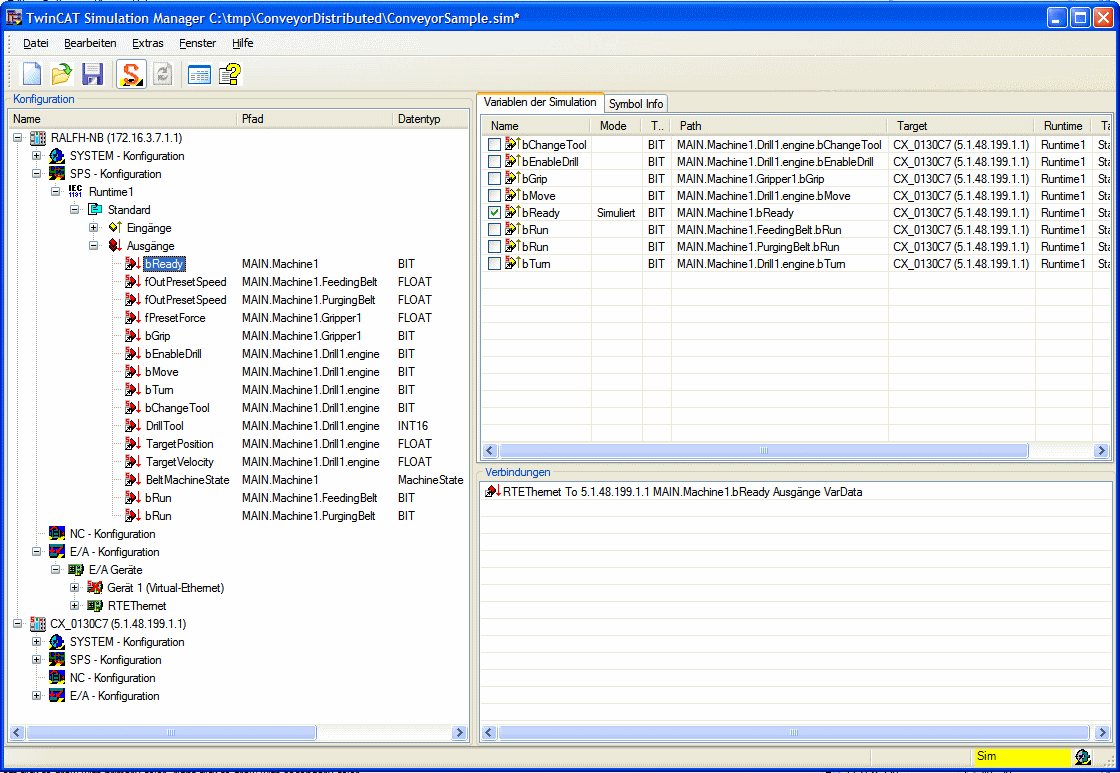Click the variable icon next to bGrip in table

point(513,179)
